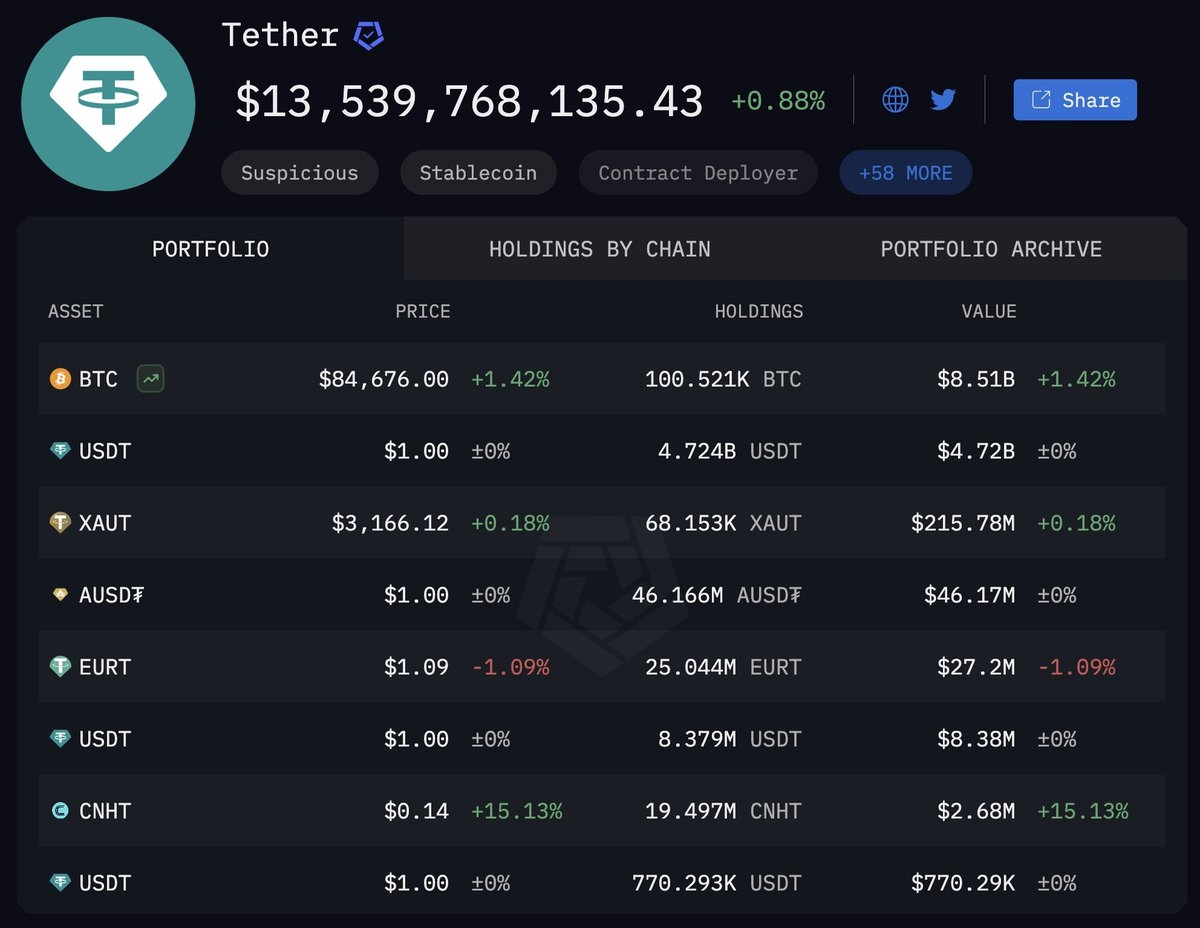Viewport: 1200px width, 928px height.
Task: Sort by the Holdings column header
Action: [x=758, y=311]
